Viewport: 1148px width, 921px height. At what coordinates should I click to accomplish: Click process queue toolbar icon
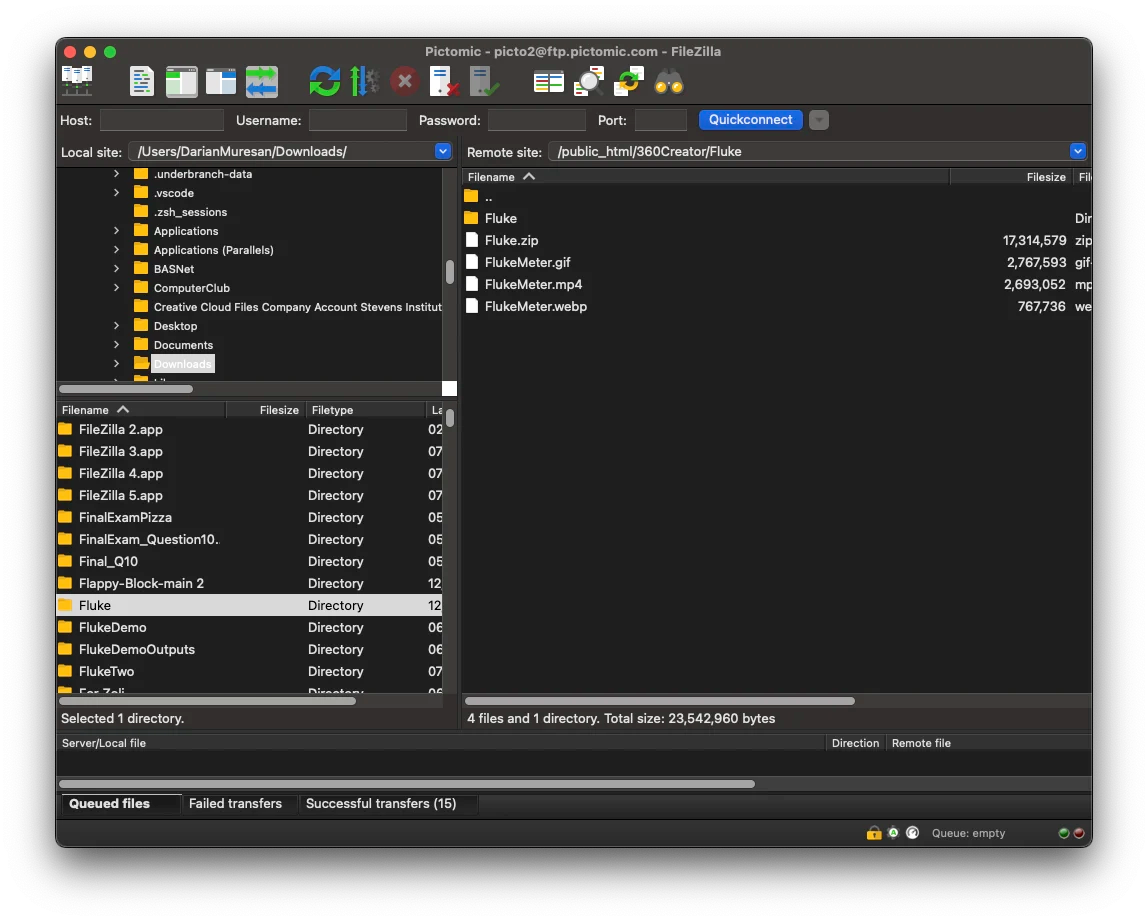[x=364, y=81]
